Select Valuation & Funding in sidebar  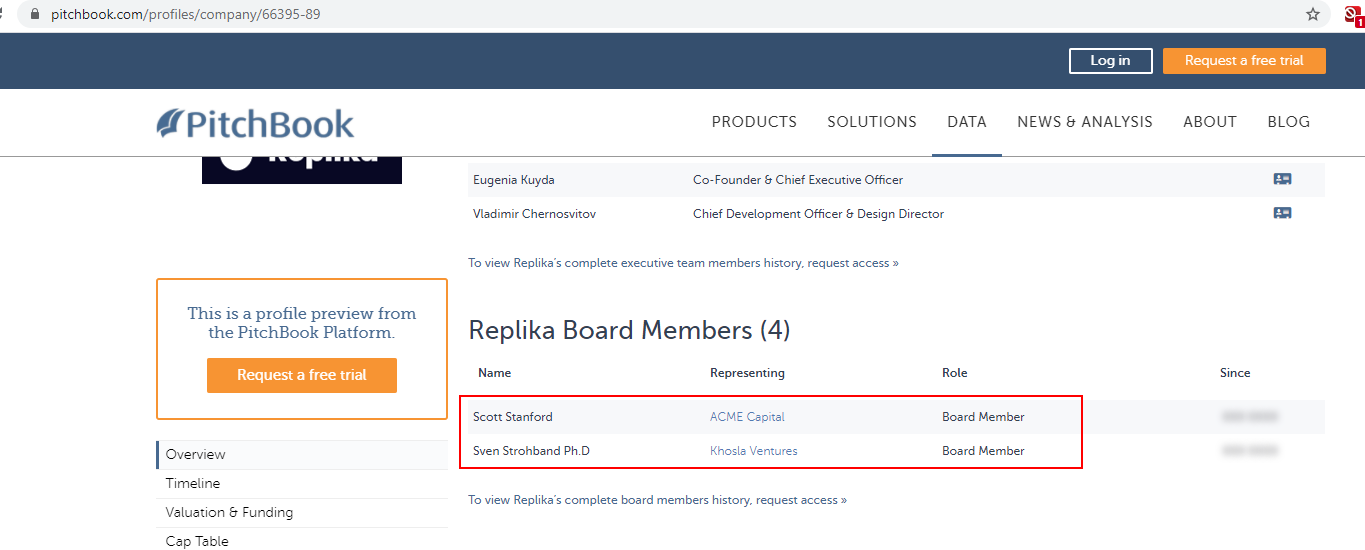pos(302,512)
